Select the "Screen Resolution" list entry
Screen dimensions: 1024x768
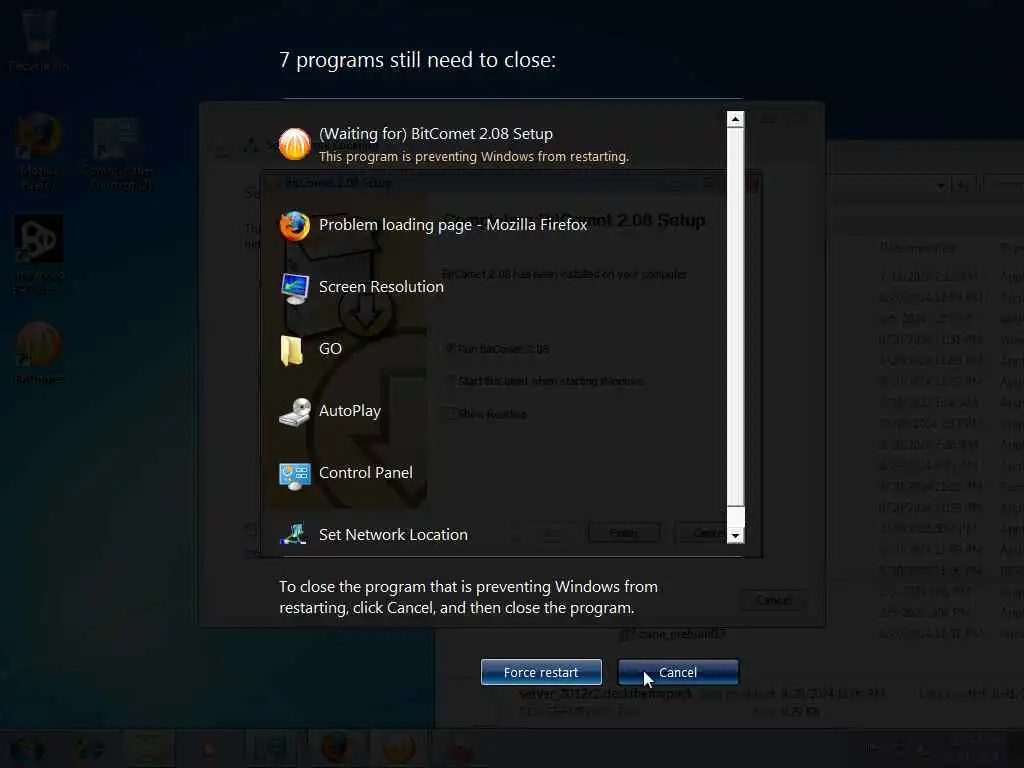pyautogui.click(x=381, y=287)
